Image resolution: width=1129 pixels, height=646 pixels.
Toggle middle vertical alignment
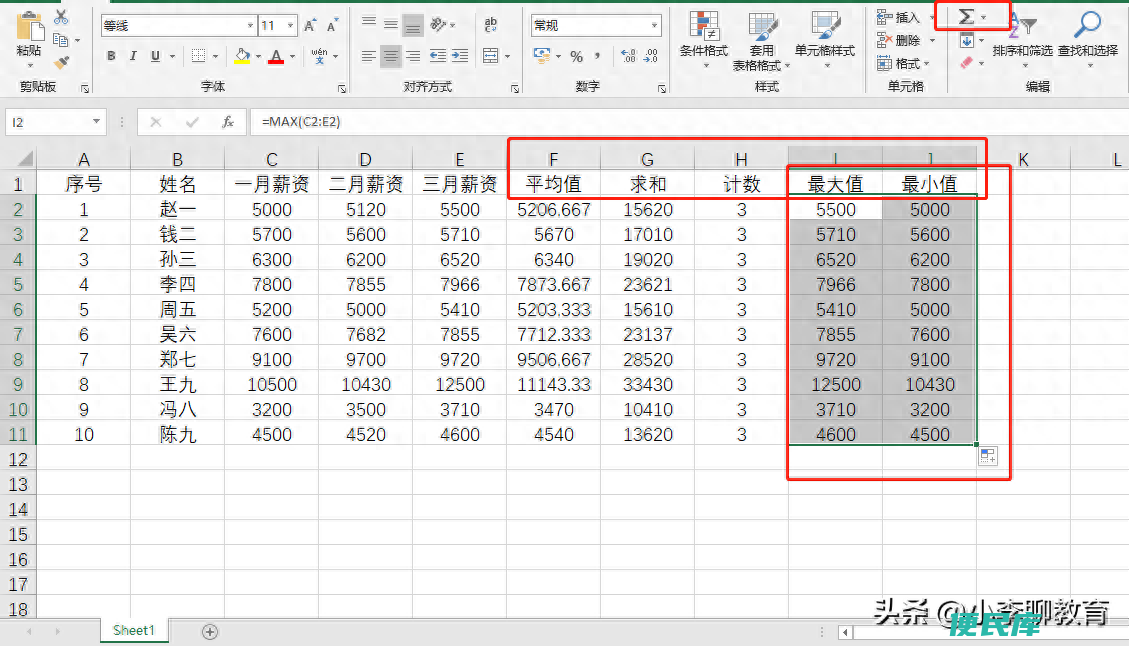(x=391, y=24)
